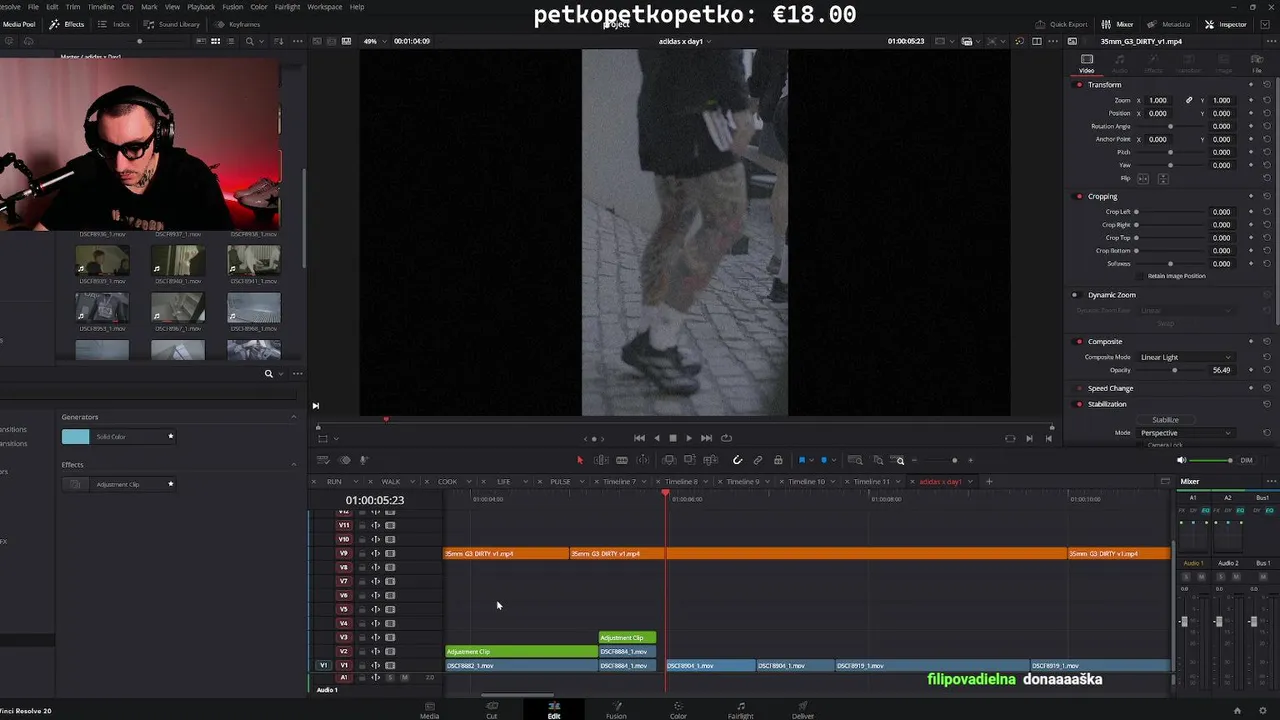
Task: Click Overwrite Clip edit icon
Action: (690, 460)
